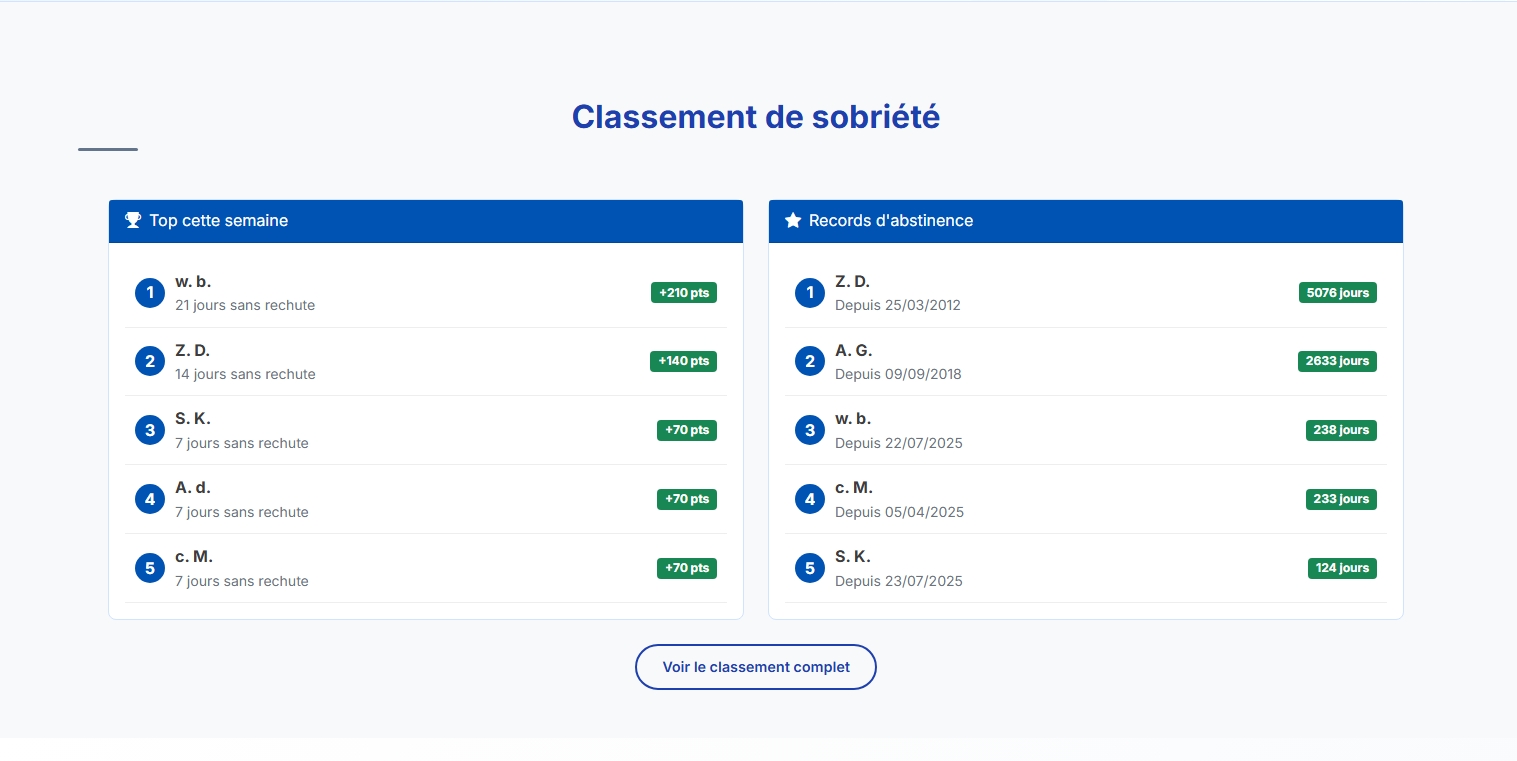Click the +140 pts badge
The image size is (1517, 761).
[x=683, y=361]
